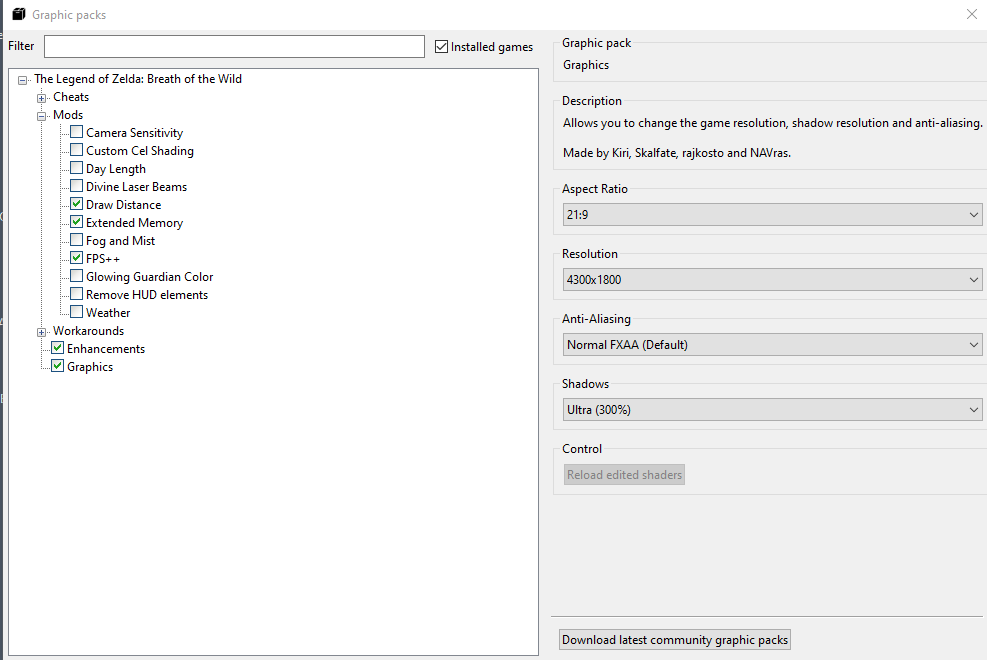Uncheck the Draw Distance checkbox
Viewport: 987px width, 660px height.
pyautogui.click(x=76, y=204)
